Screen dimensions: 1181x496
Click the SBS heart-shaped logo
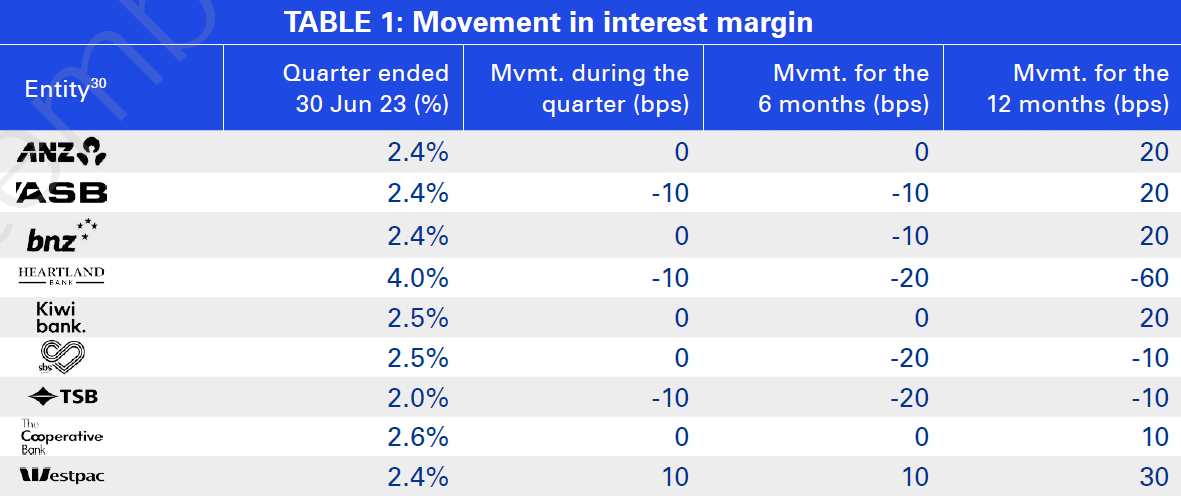[61, 356]
